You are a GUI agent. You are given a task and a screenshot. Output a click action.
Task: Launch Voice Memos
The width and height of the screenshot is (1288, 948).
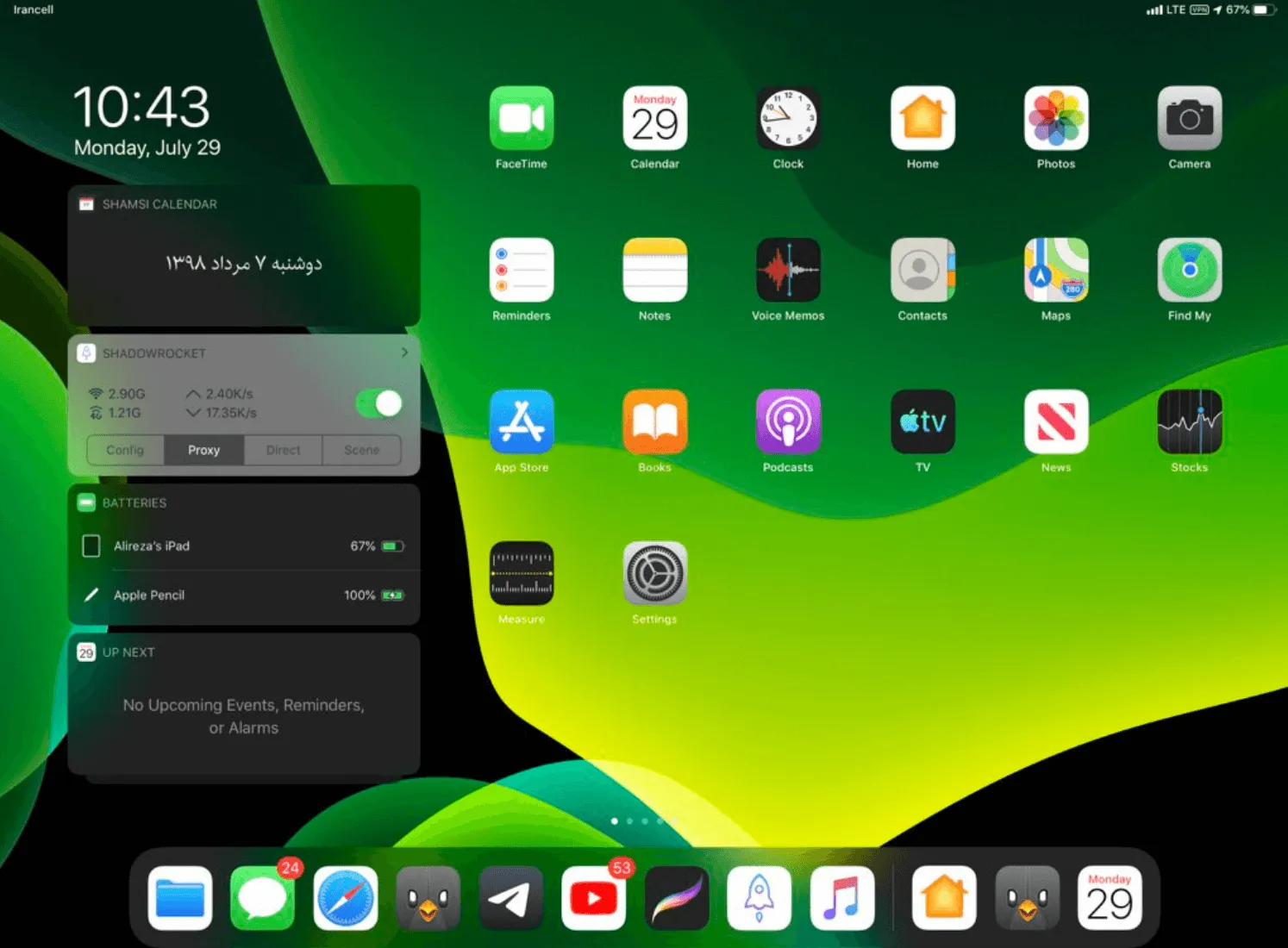click(788, 270)
